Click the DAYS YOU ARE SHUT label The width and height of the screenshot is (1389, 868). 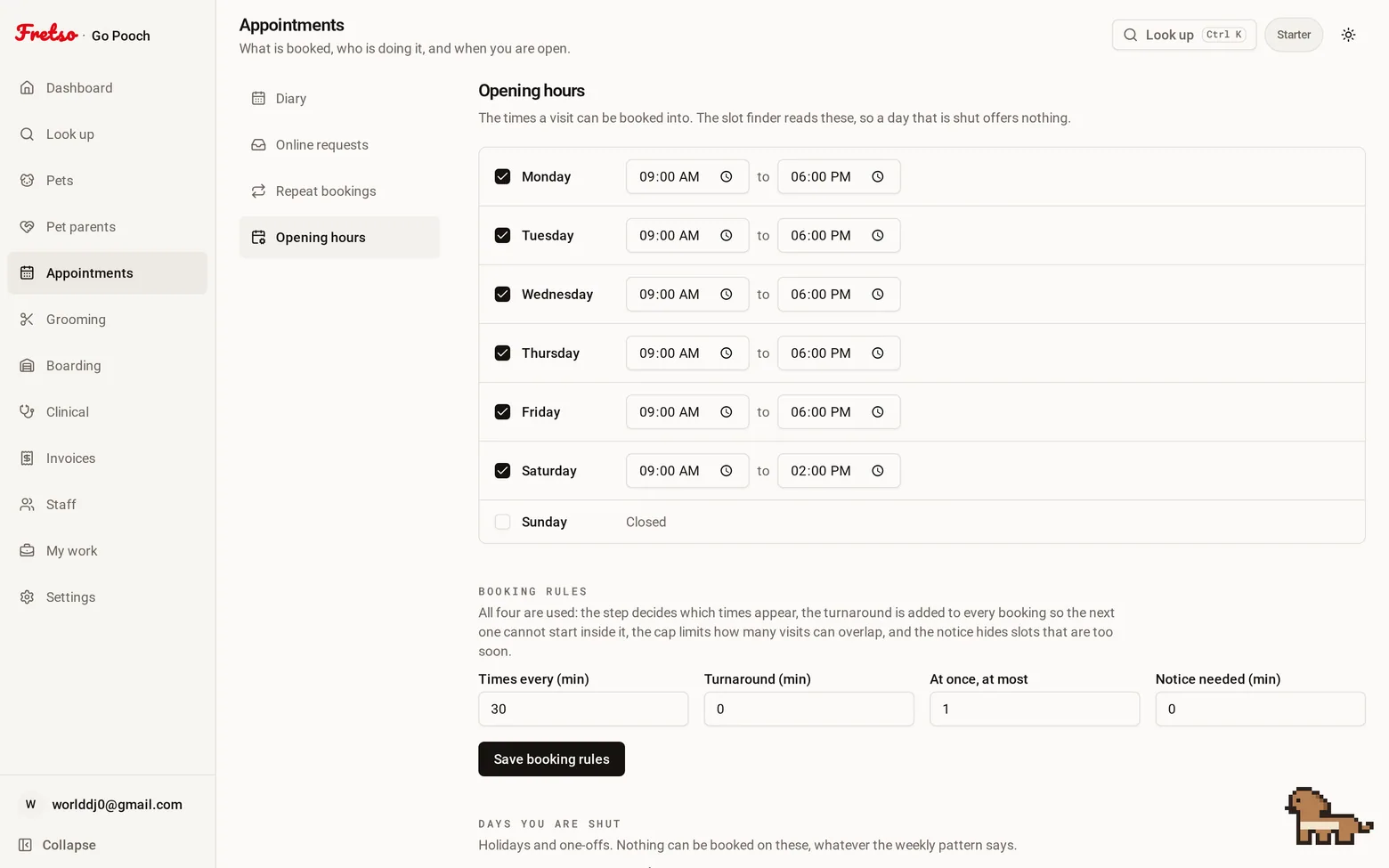pyautogui.click(x=549, y=823)
